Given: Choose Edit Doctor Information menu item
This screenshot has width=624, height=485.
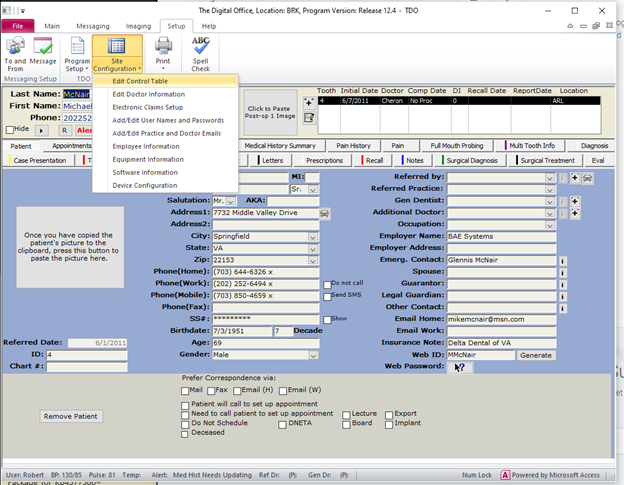Looking at the screenshot, I should (x=148, y=94).
